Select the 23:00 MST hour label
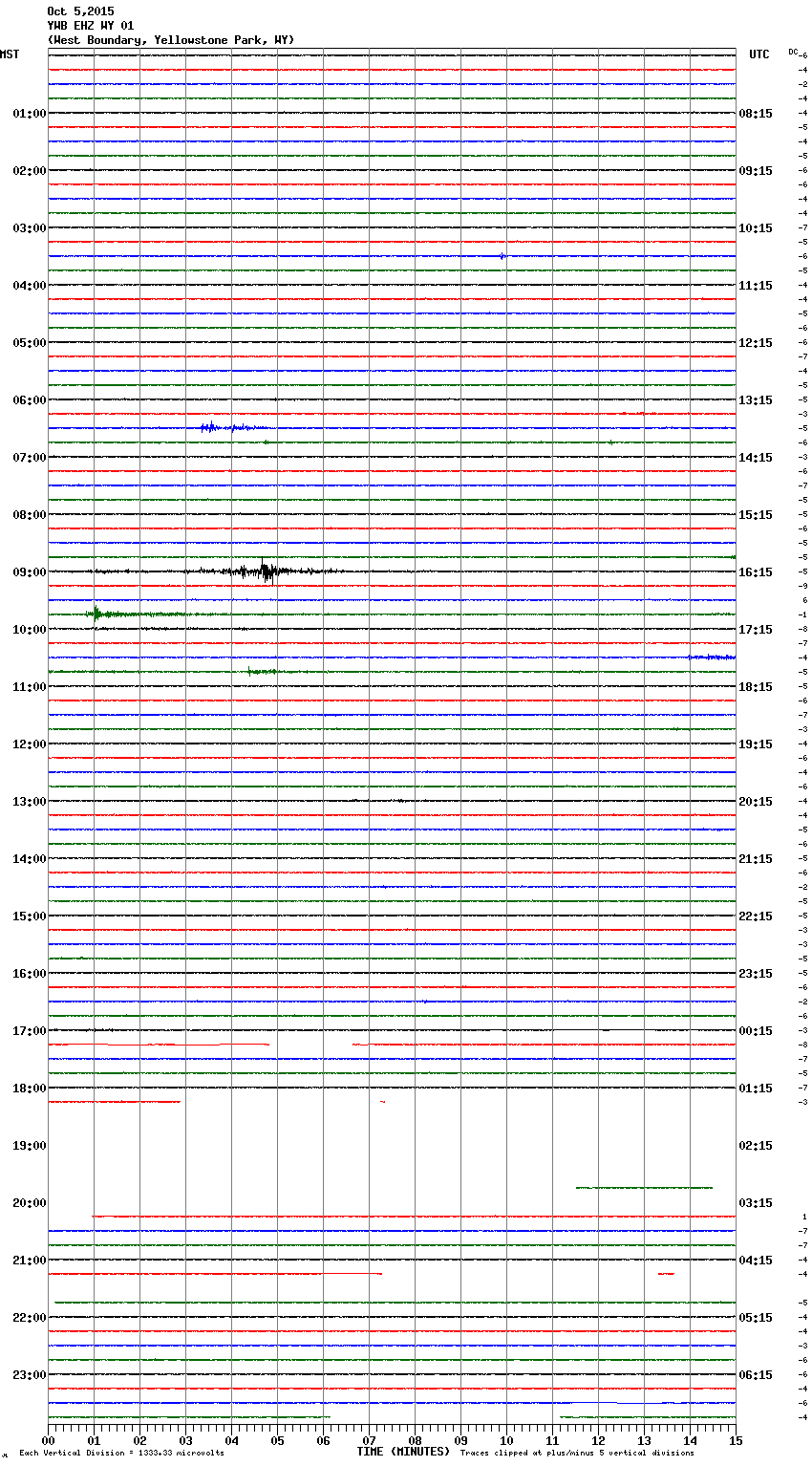Viewport: 812px width, 1466px height. tap(30, 1375)
